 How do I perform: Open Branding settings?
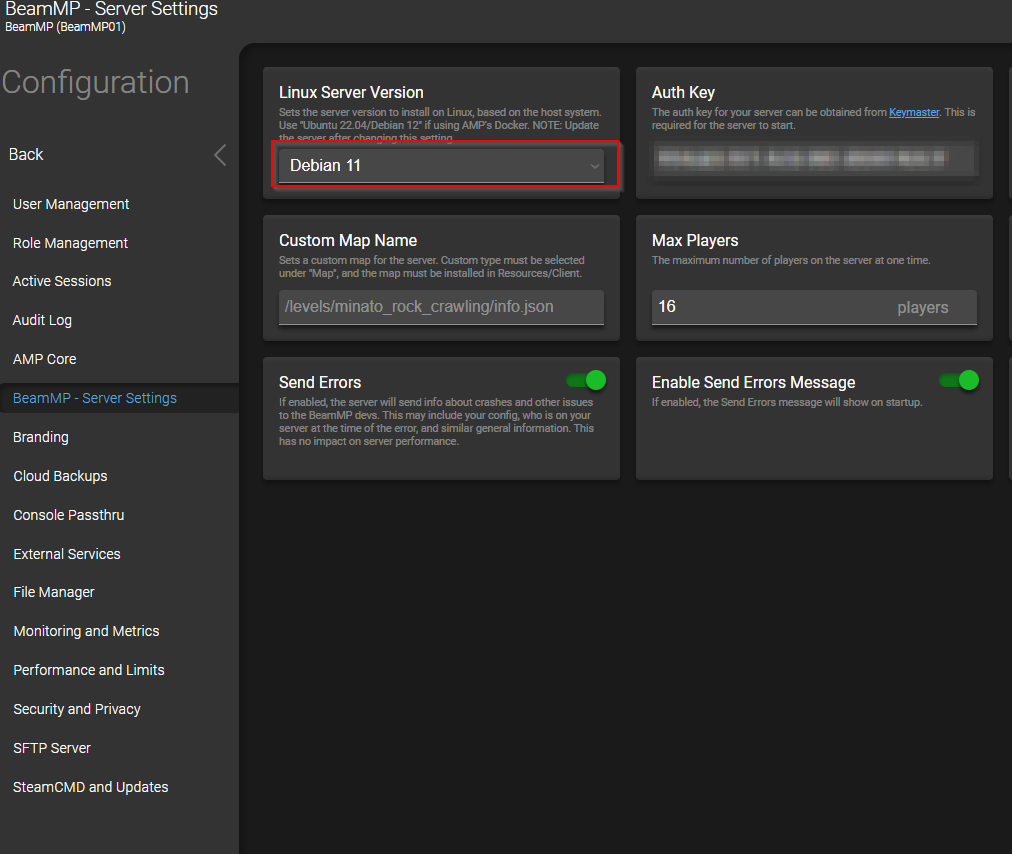(41, 437)
